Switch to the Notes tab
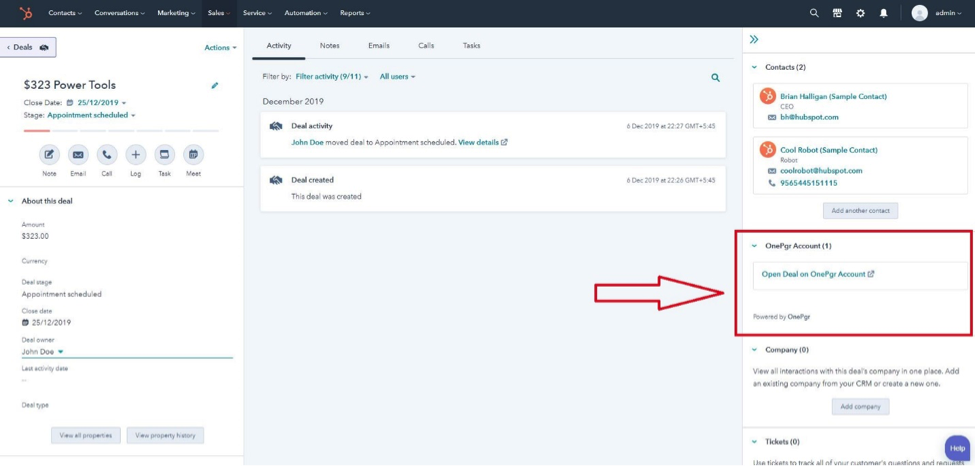975x466 pixels. (330, 45)
